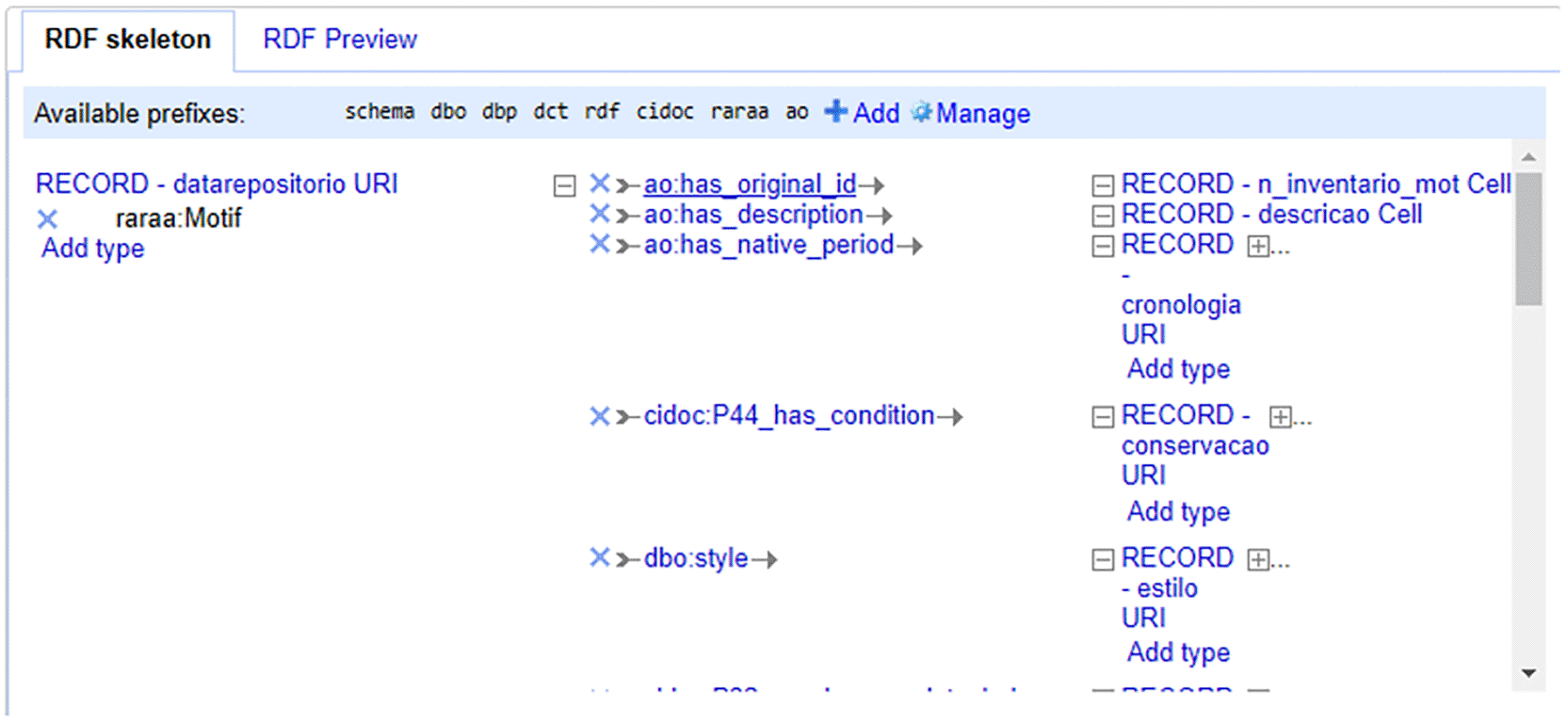1568x722 pixels.
Task: Delete the ao:has_description property
Action: click(600, 214)
